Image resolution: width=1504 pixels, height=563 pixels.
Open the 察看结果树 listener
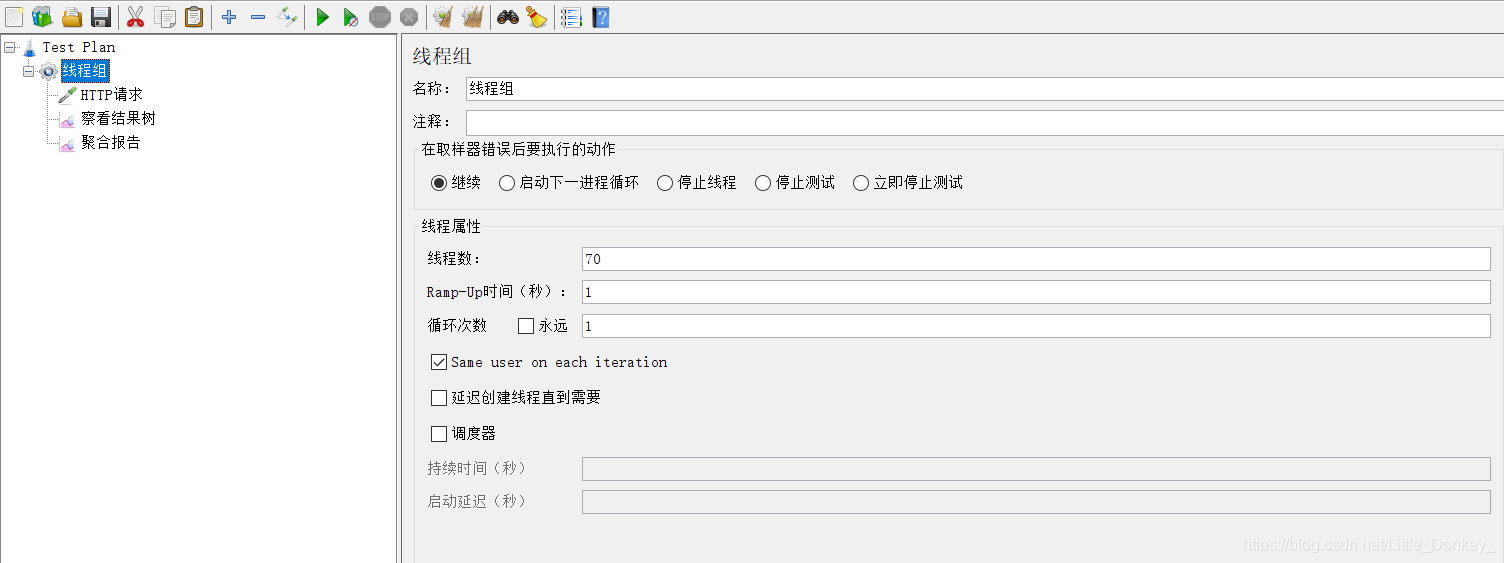click(118, 119)
